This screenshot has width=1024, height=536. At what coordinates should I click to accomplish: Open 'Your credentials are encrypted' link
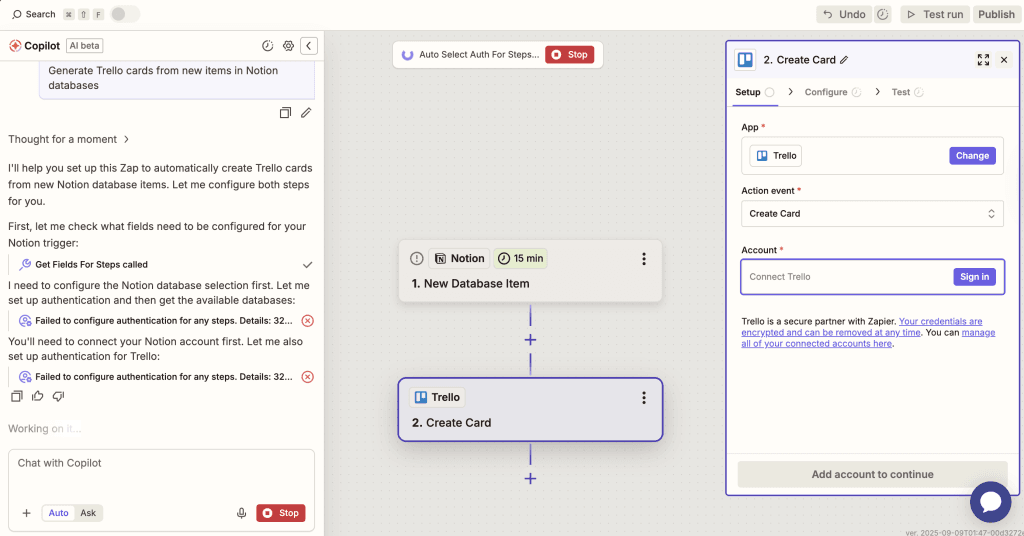864,326
